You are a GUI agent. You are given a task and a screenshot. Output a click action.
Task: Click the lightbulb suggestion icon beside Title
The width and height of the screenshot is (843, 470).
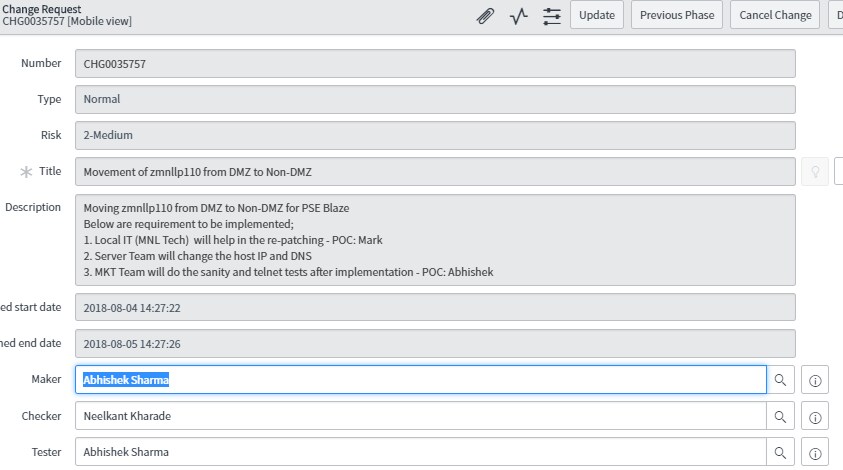pos(815,172)
